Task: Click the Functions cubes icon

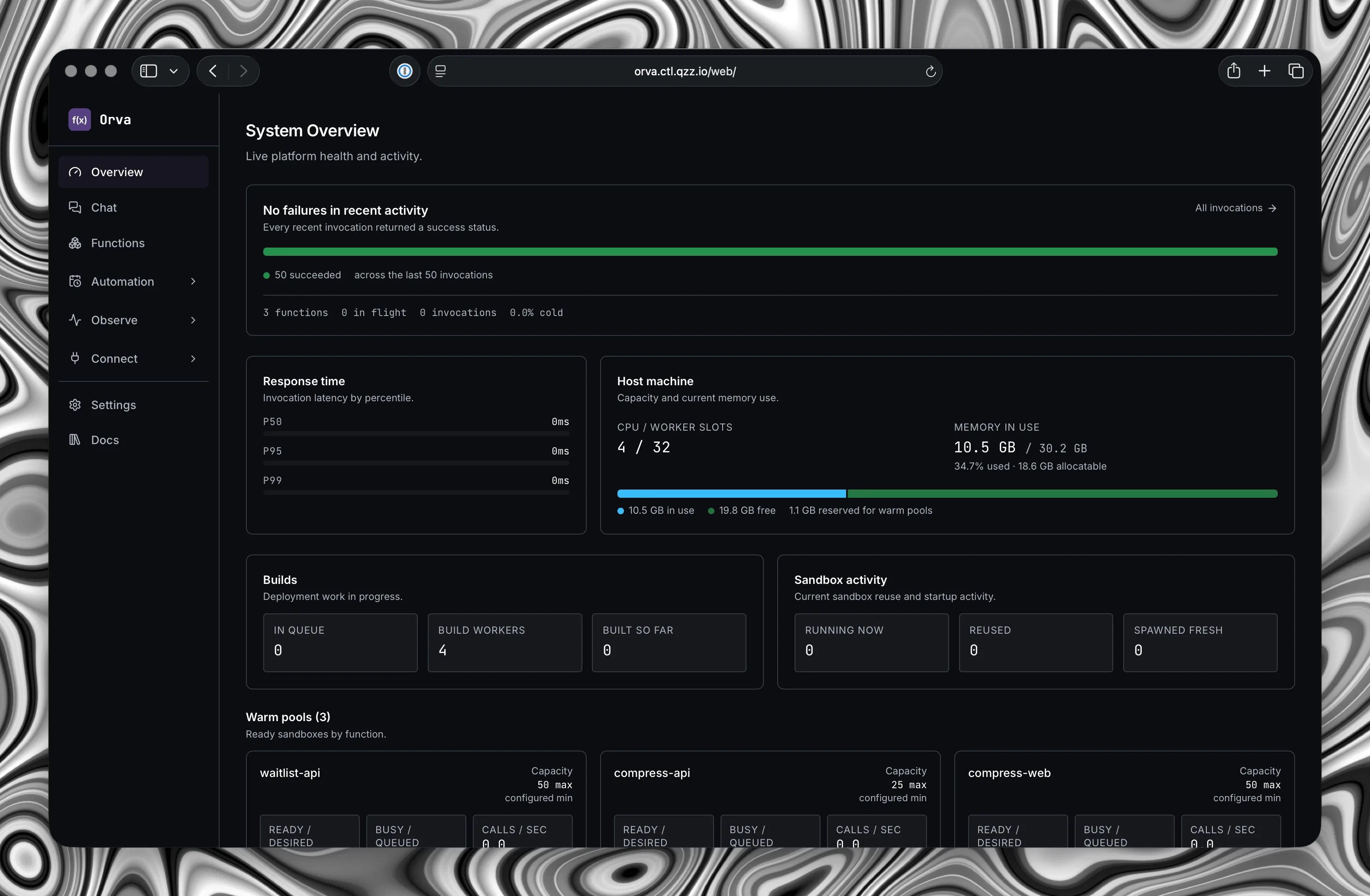Action: (x=75, y=243)
